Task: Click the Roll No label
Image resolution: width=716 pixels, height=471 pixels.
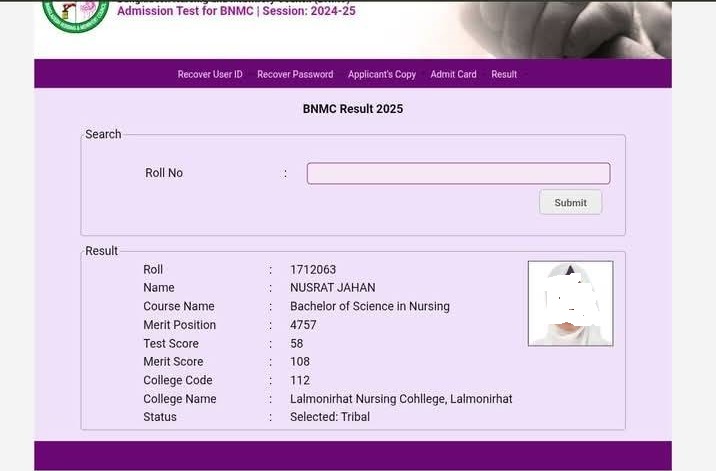Action: (164, 173)
